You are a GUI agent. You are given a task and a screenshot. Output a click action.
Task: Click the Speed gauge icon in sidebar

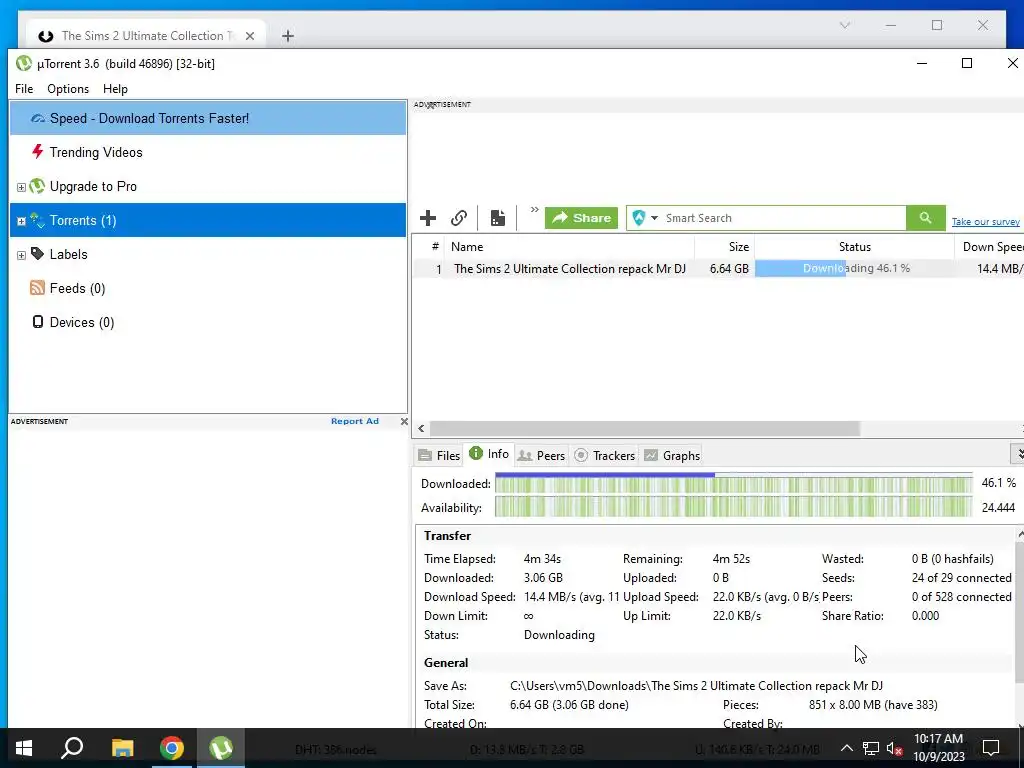pos(38,118)
